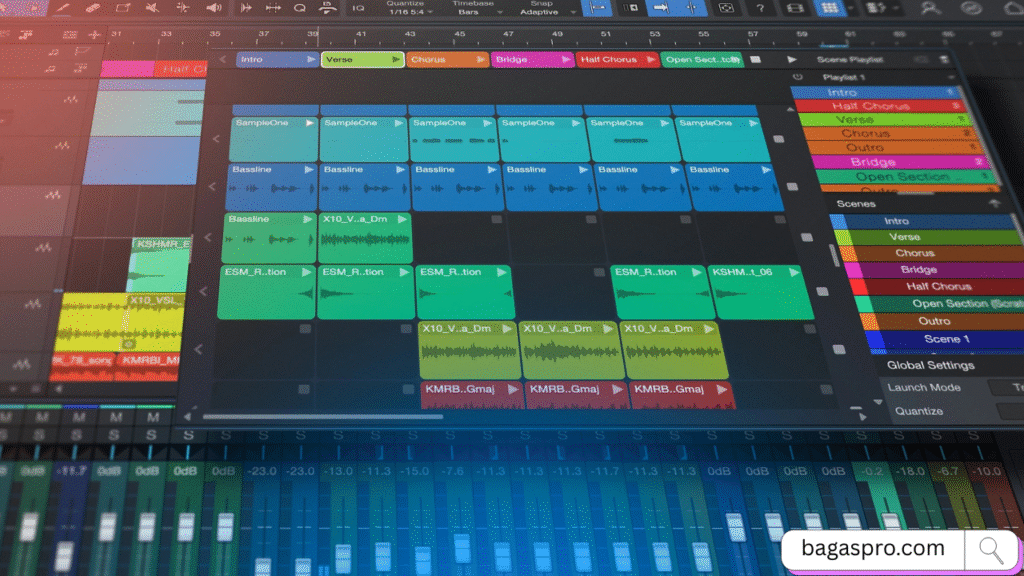Viewport: 1024px width, 576px height.
Task: Toggle the power button next to Playlist 1
Action: 797,77
